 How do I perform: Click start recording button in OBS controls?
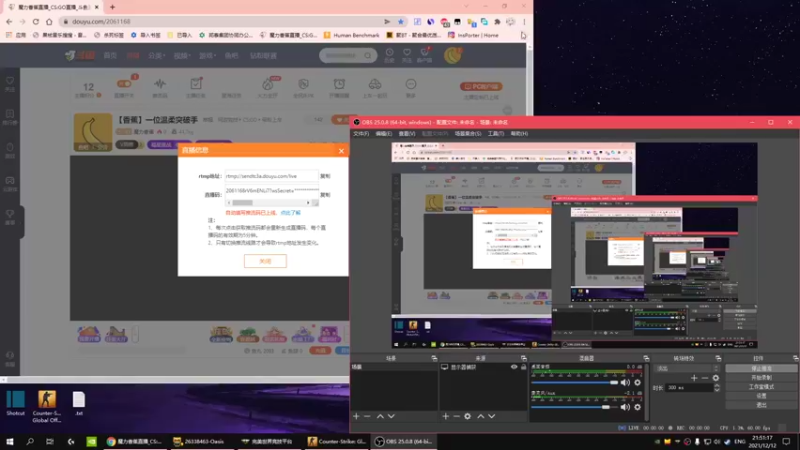[761, 378]
